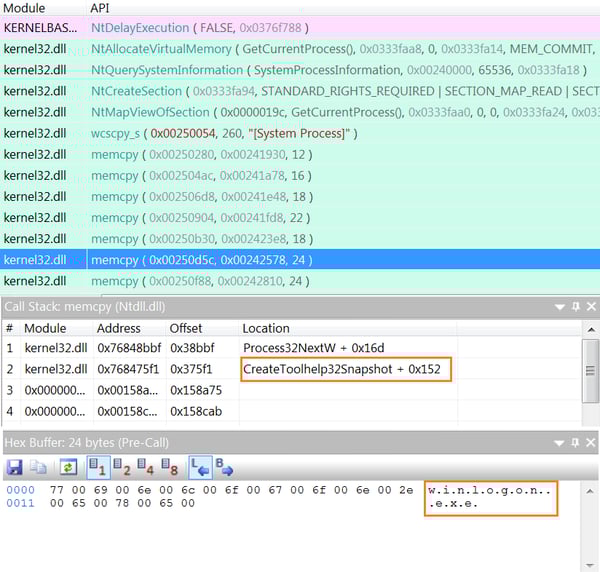Pin the Hex Buffer panel

[x=575, y=443]
